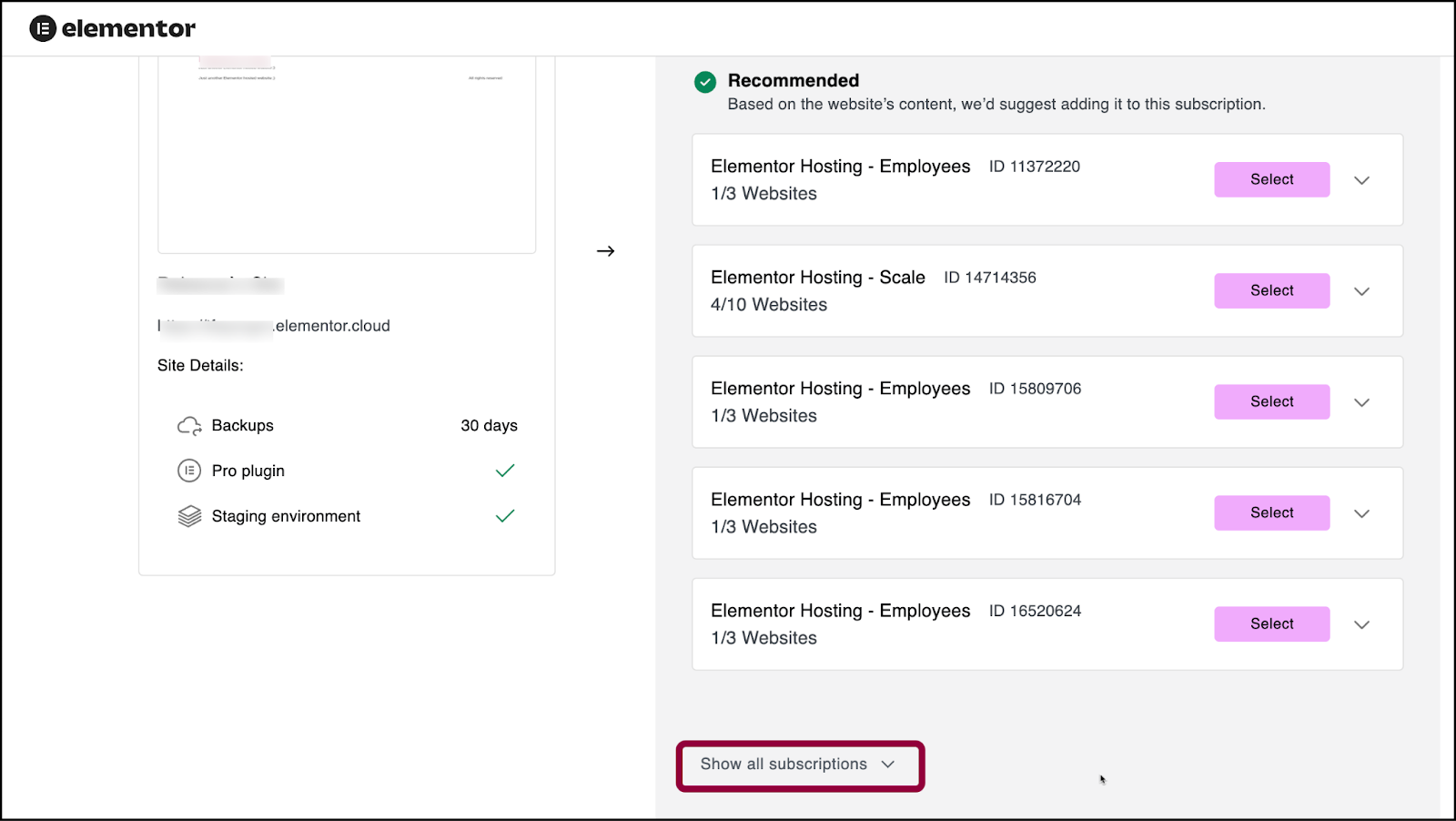Expand the Elementor Hosting - Scale subscription
This screenshot has width=1456, height=821.
coord(1361,291)
